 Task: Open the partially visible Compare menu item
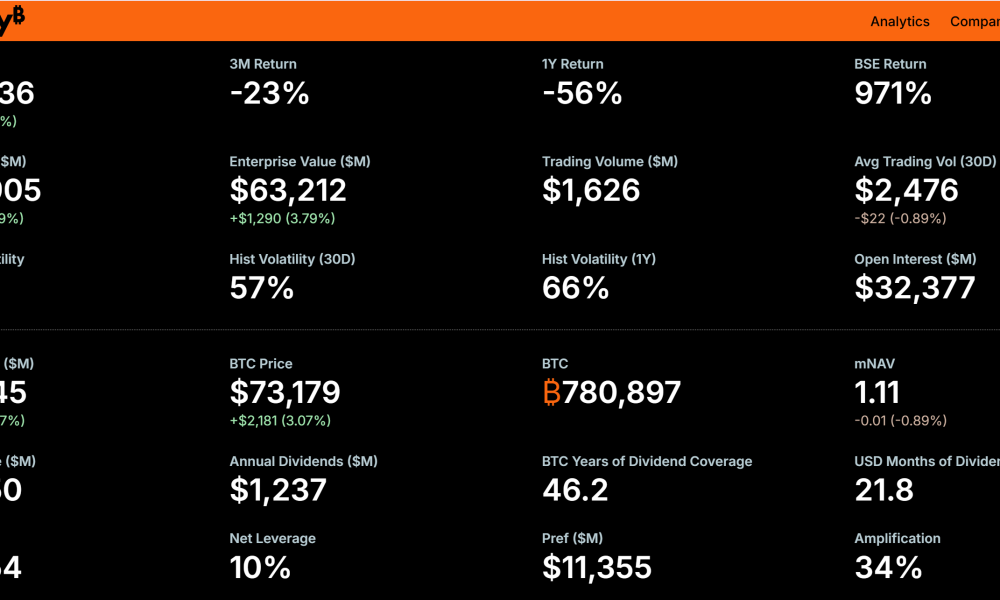coord(974,21)
